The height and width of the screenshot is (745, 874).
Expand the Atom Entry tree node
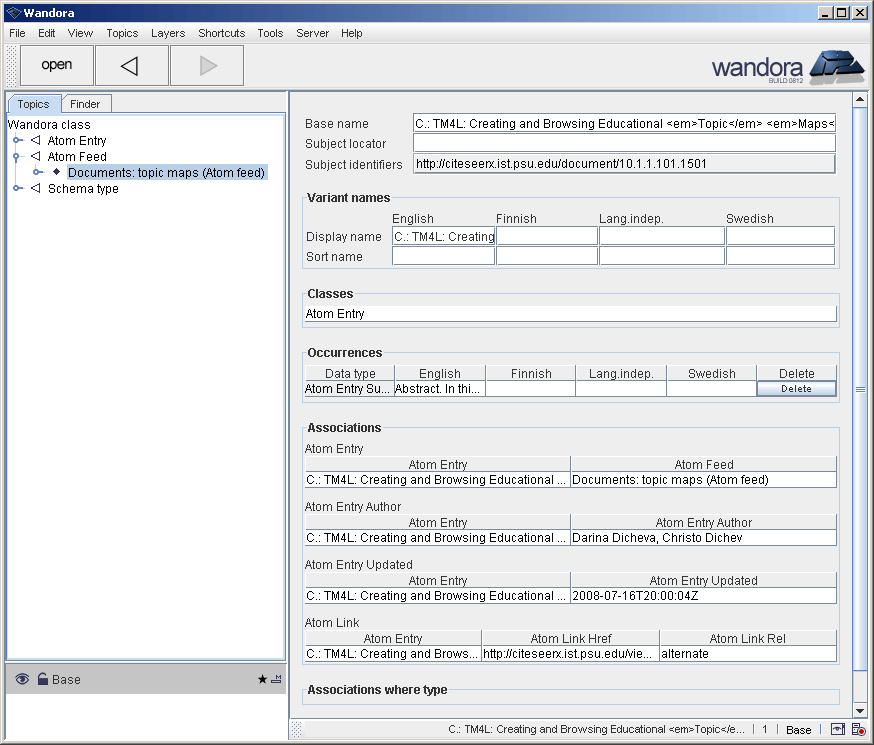pos(17,141)
